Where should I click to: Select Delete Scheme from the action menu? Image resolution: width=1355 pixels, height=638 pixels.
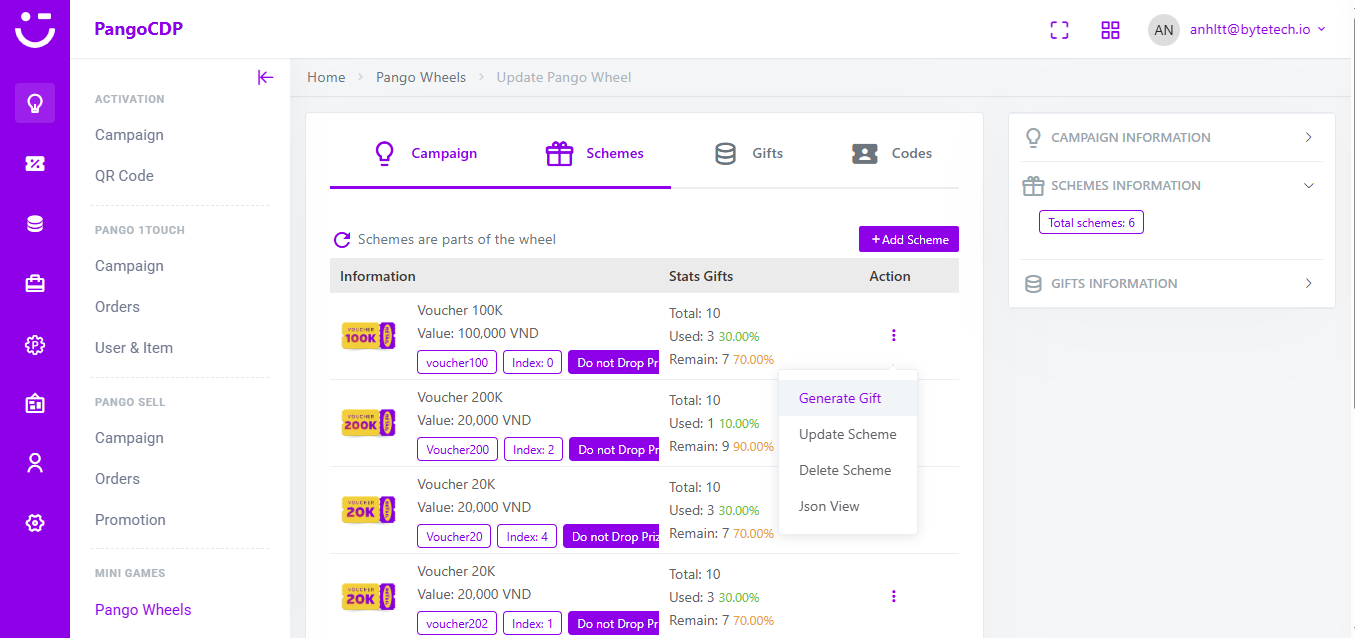tap(848, 470)
